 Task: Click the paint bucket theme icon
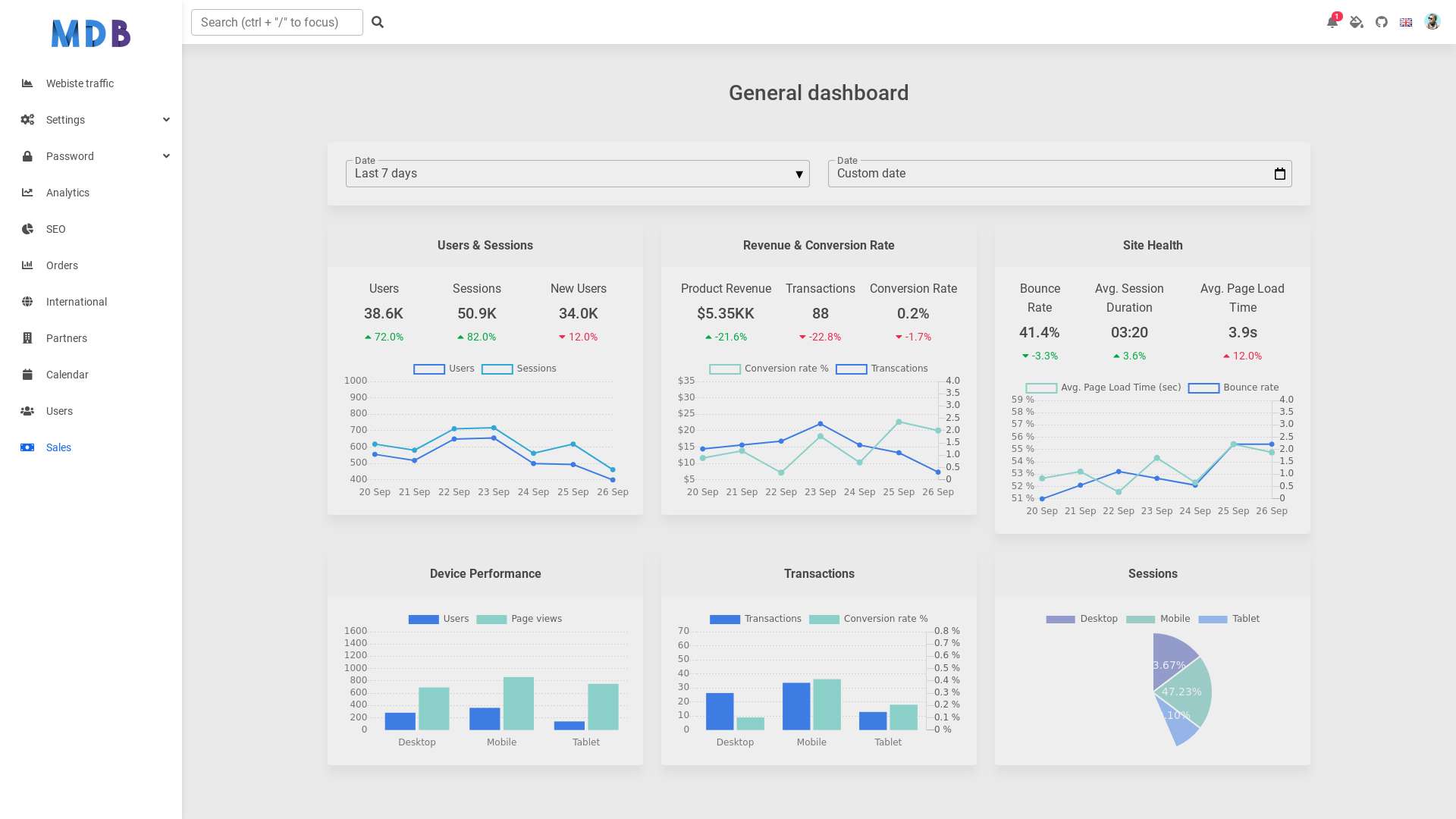(1357, 22)
